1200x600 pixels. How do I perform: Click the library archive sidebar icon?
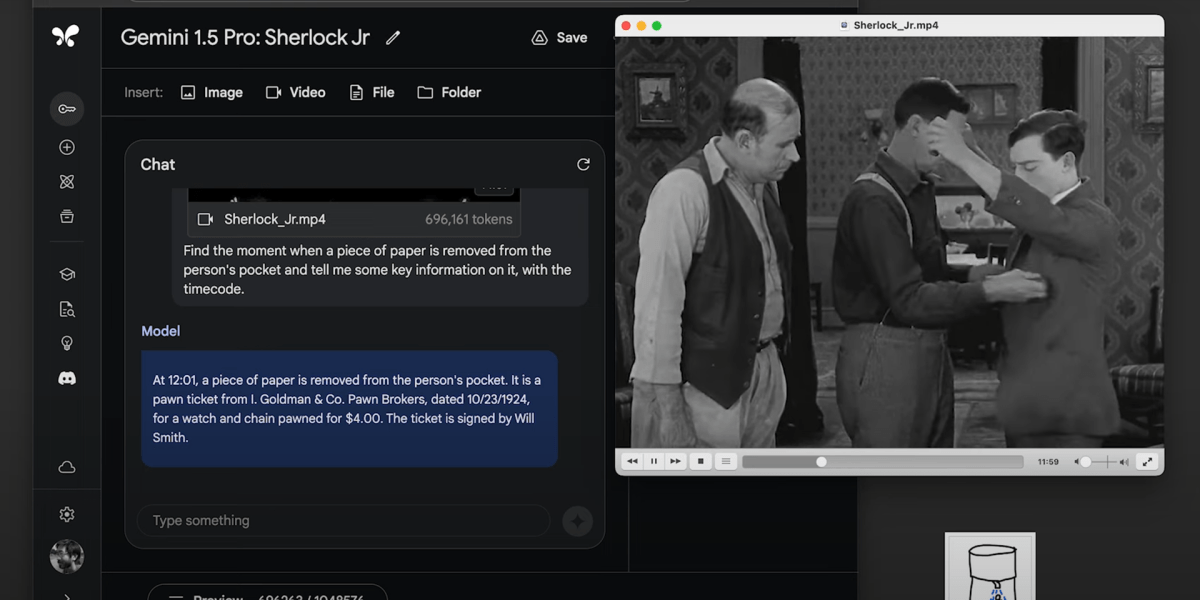67,217
